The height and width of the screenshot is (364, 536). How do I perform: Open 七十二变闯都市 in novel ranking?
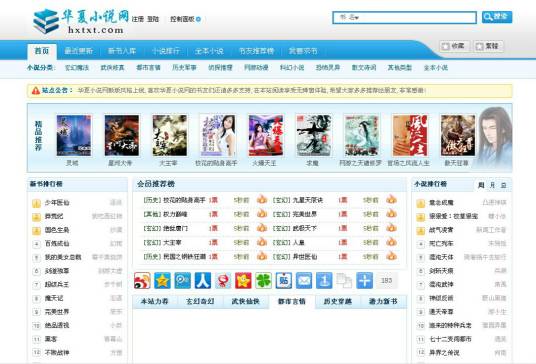pyautogui.click(x=450, y=339)
